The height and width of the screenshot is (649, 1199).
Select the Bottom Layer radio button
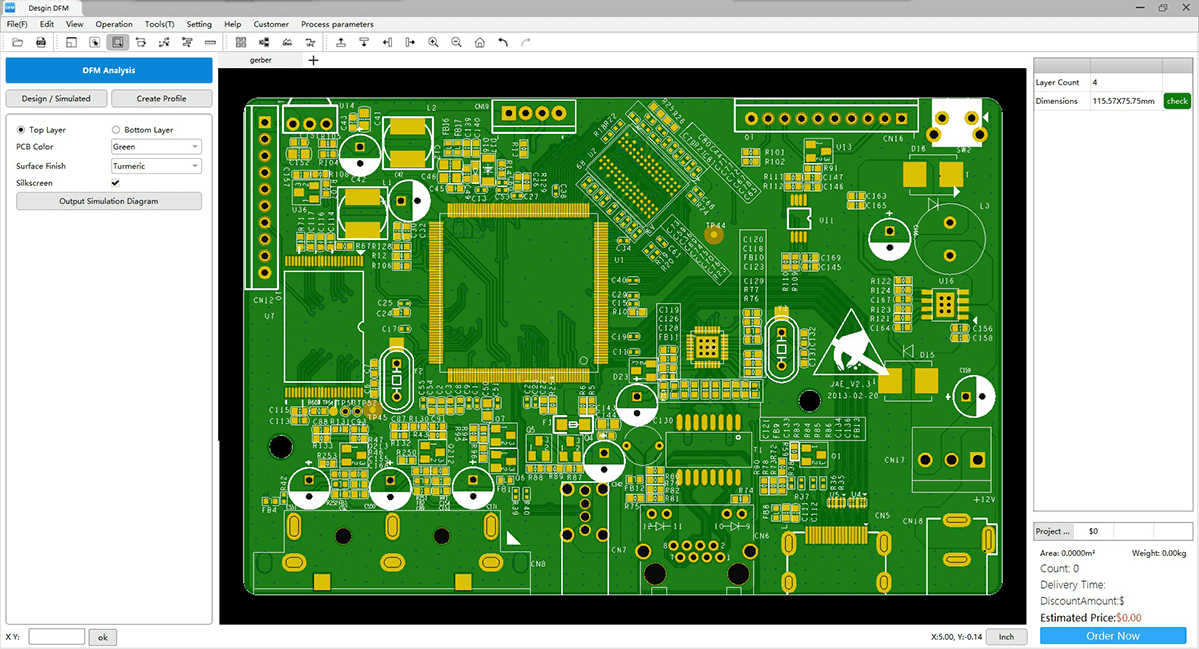coord(116,130)
